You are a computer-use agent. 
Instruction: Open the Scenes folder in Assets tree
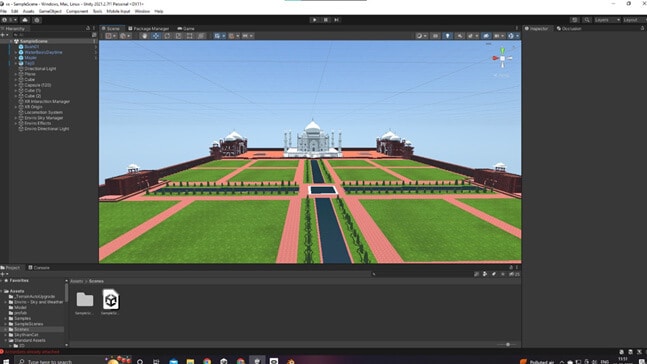click(x=21, y=329)
